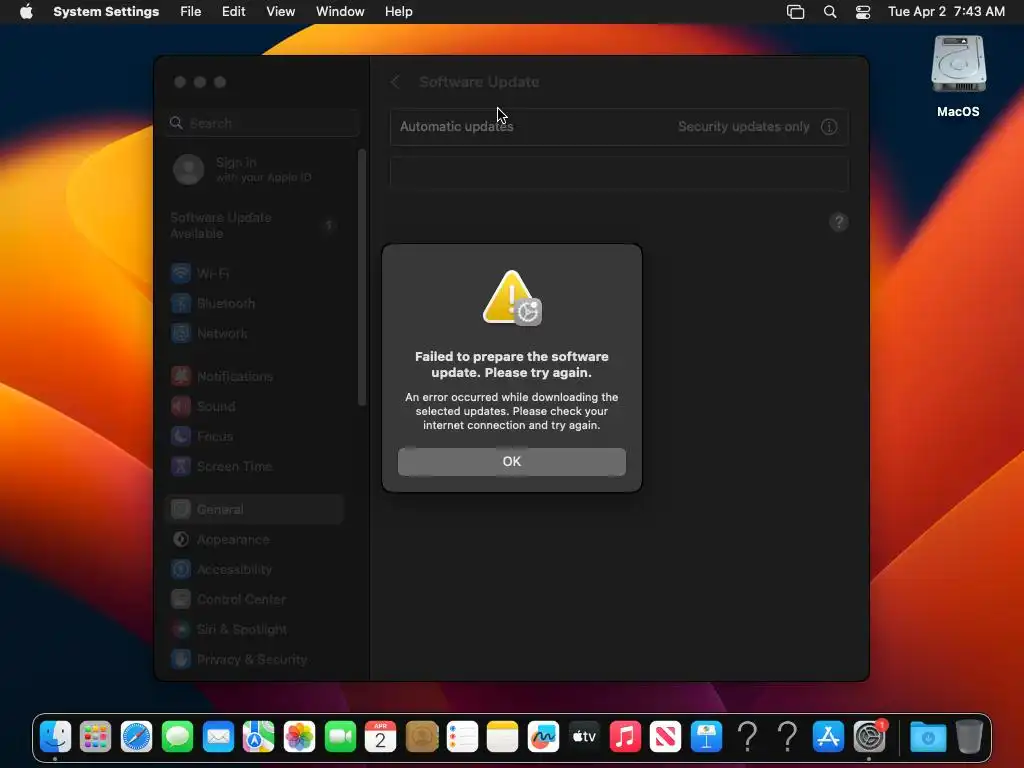Open Messages app in the Dock
The width and height of the screenshot is (1024, 768).
(x=177, y=737)
